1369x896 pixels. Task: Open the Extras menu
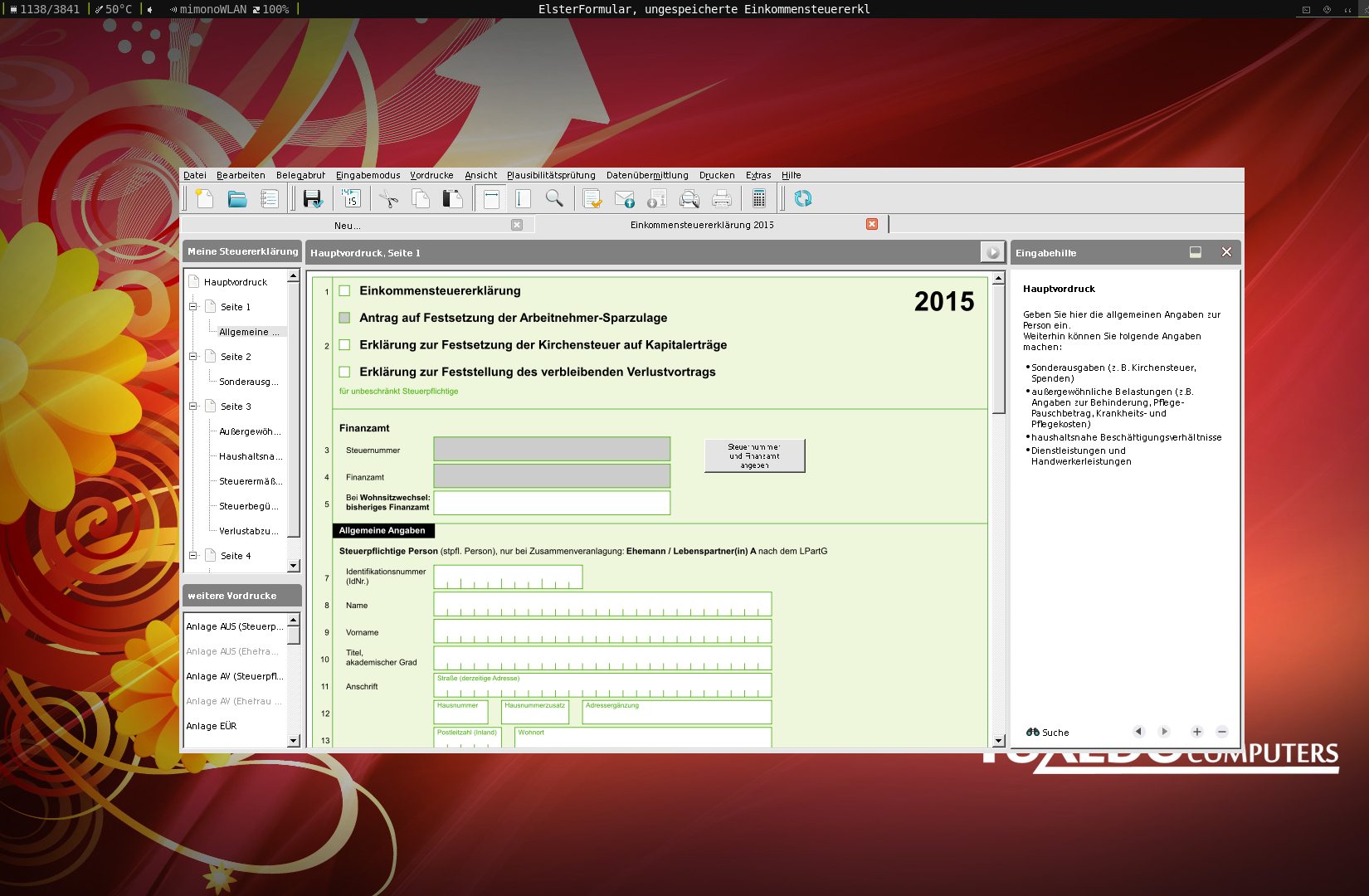[758, 175]
